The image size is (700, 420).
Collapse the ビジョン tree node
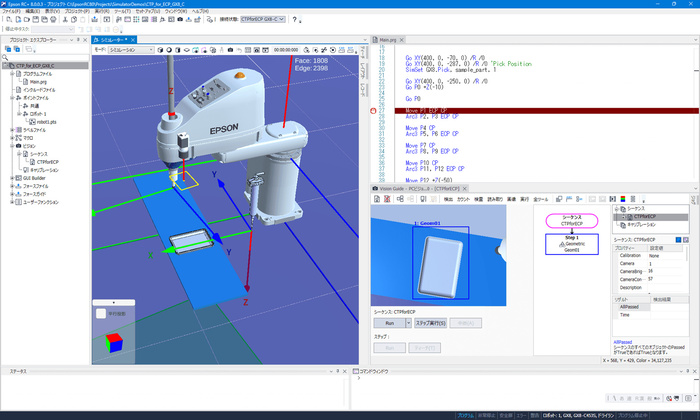[13, 145]
